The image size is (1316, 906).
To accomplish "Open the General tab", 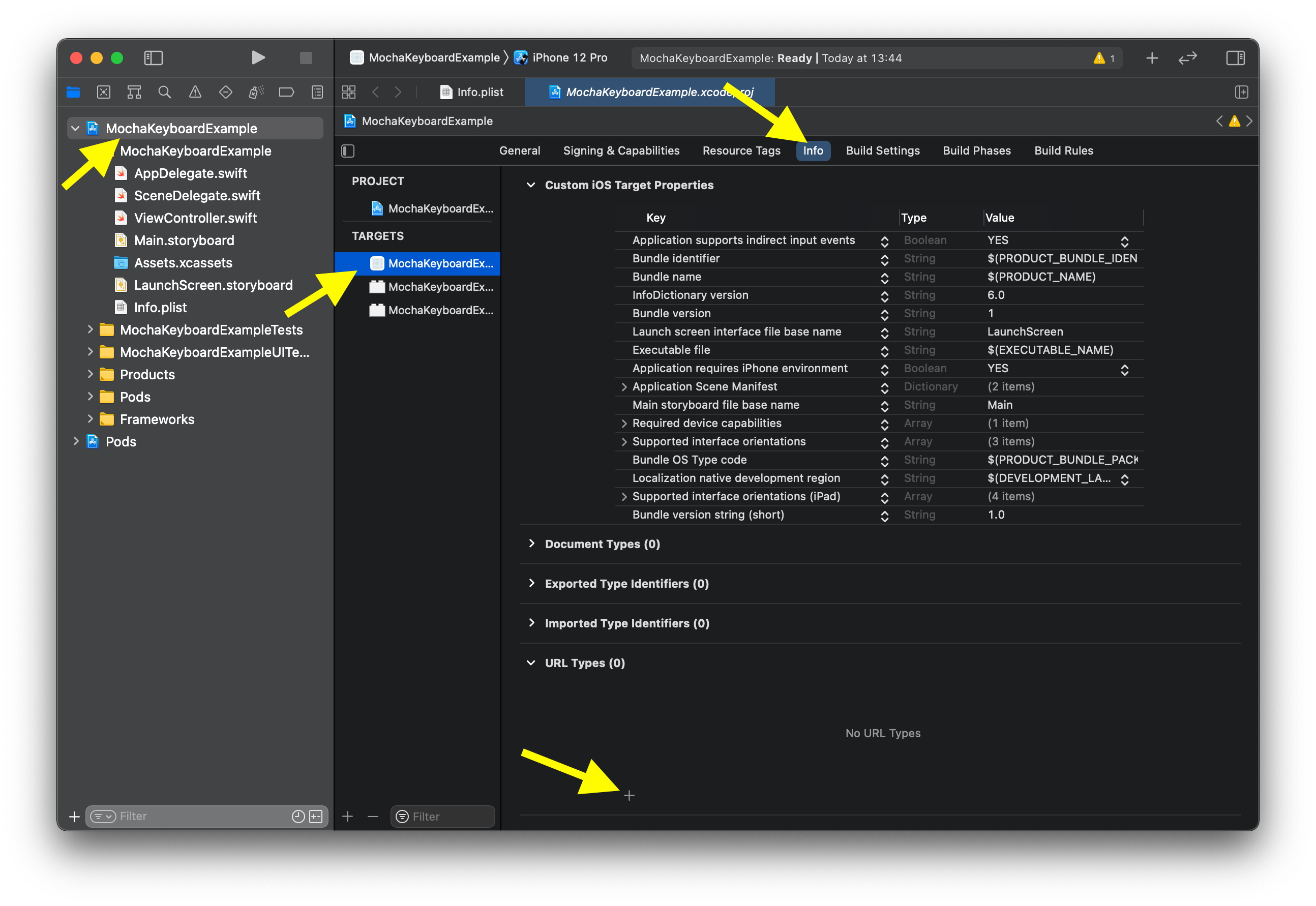I will coord(520,151).
